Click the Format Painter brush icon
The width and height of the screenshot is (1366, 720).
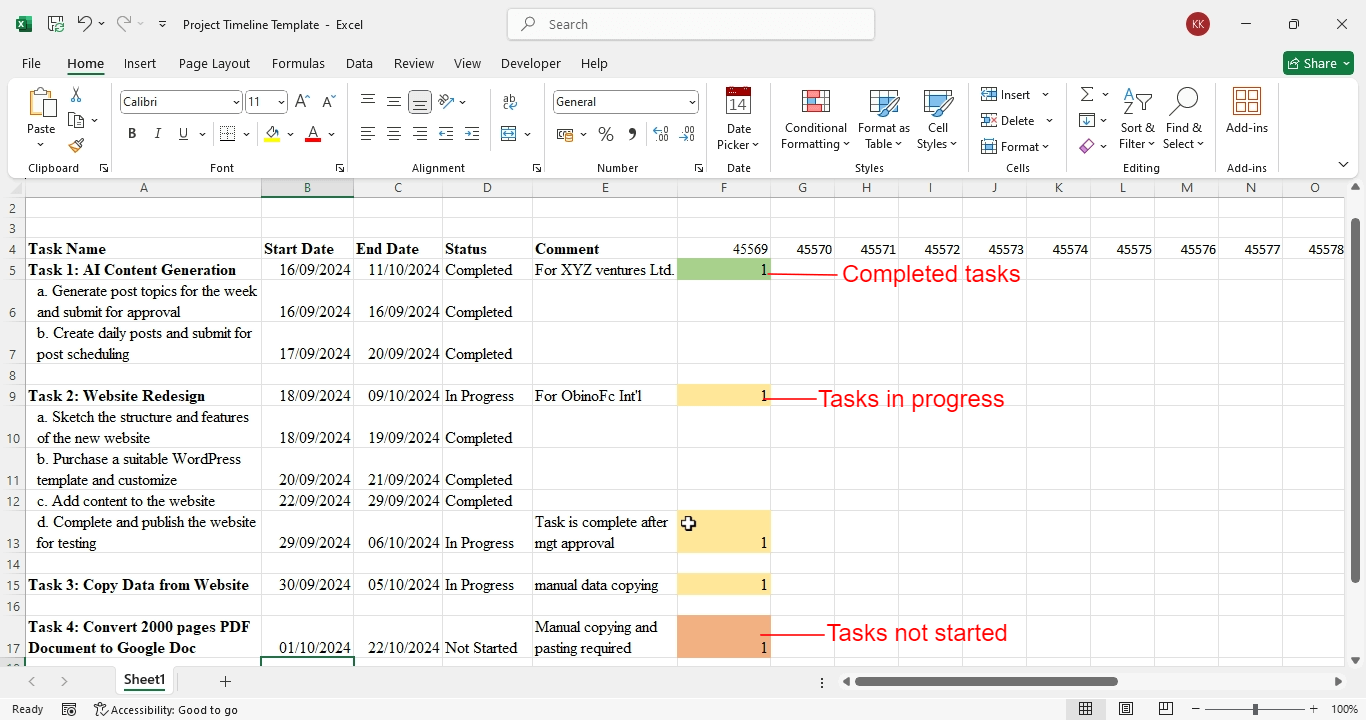[76, 145]
